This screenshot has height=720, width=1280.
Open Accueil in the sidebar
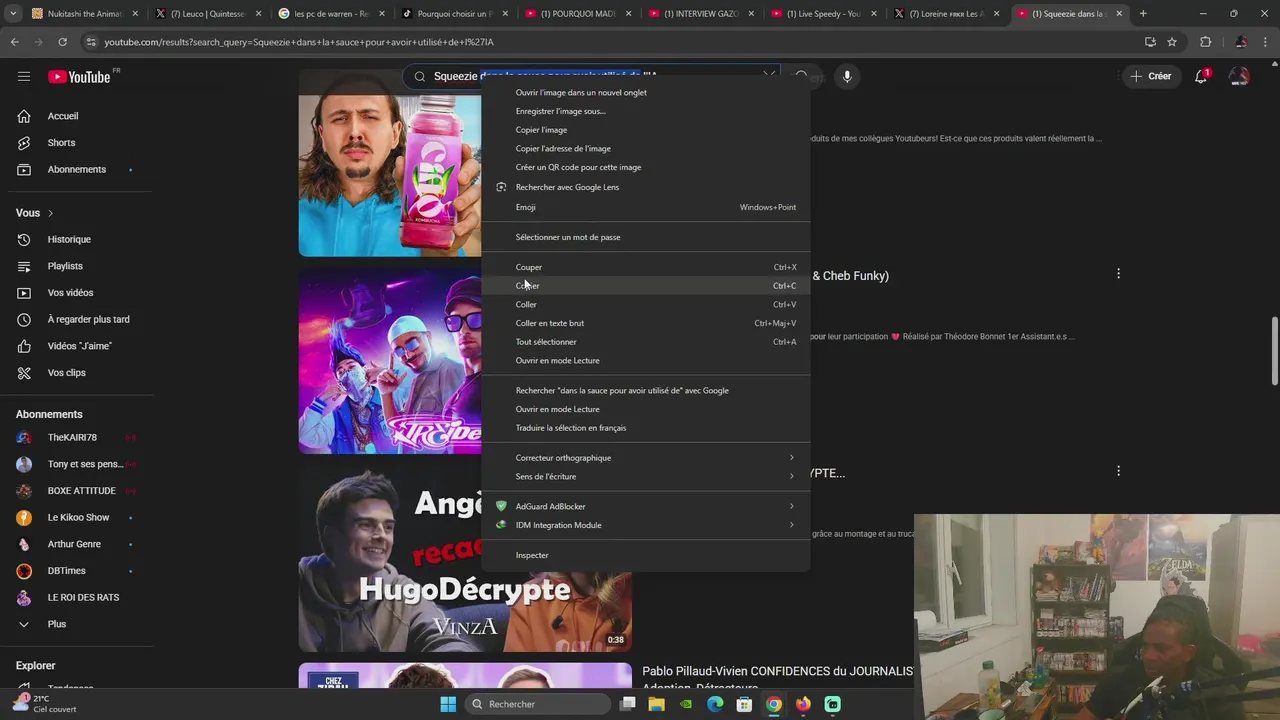tap(62, 116)
